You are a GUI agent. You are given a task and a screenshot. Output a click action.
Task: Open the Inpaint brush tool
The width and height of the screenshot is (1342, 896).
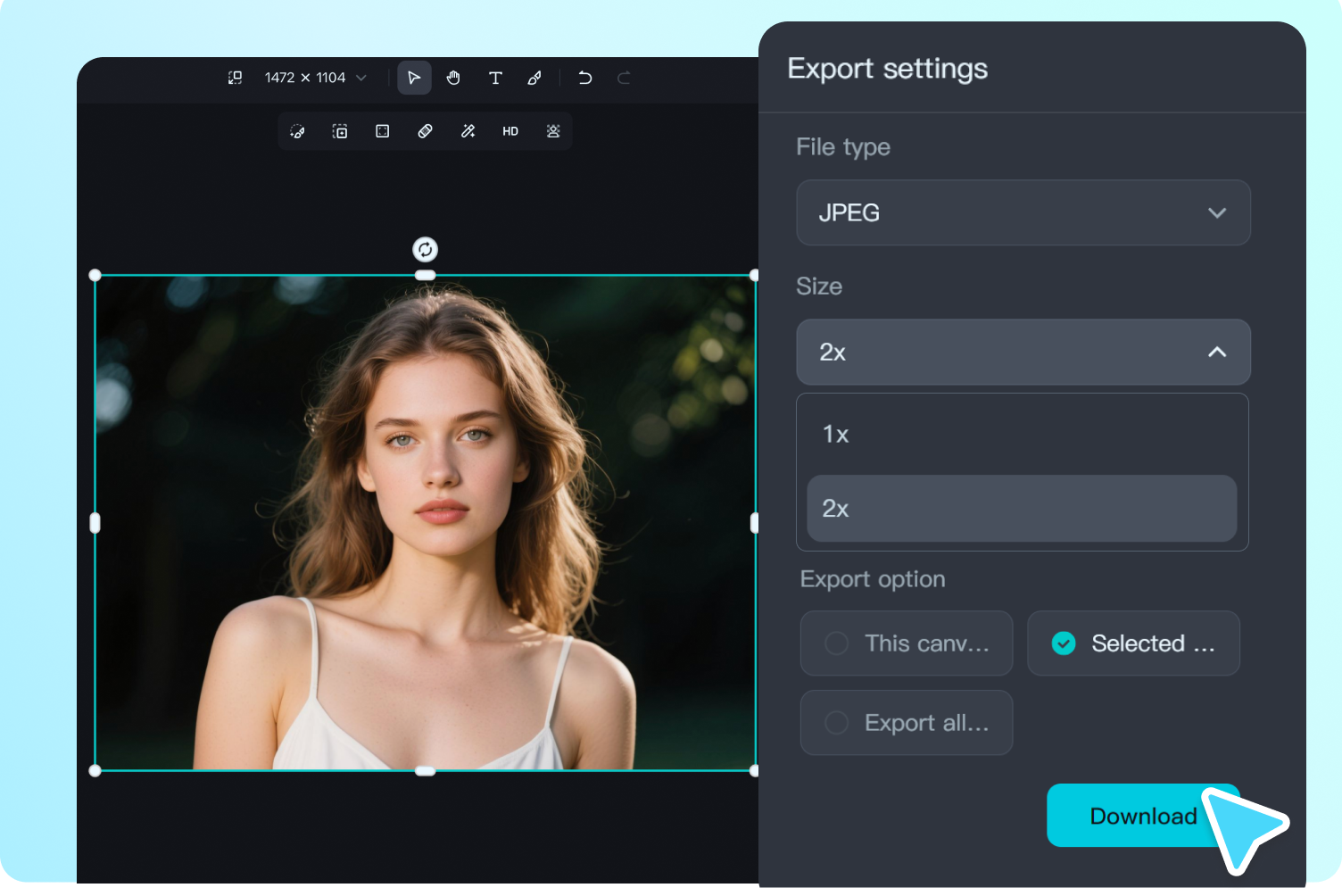point(297,131)
